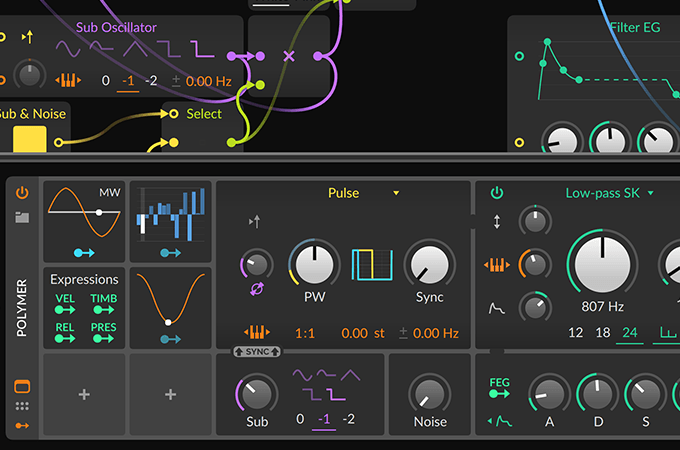Open preset folder icon in Polymer
The width and height of the screenshot is (680, 450).
click(x=22, y=217)
